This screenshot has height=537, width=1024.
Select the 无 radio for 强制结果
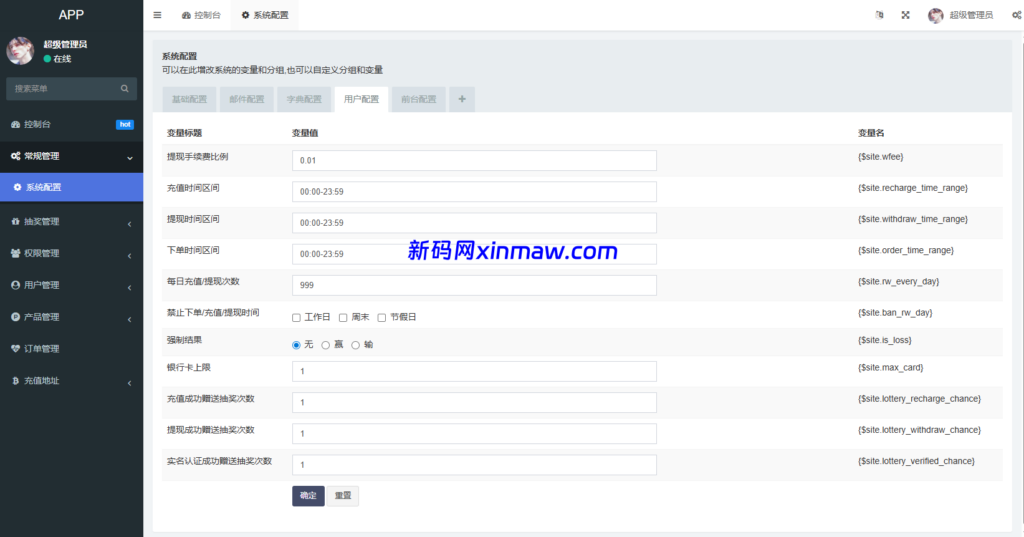coord(296,345)
